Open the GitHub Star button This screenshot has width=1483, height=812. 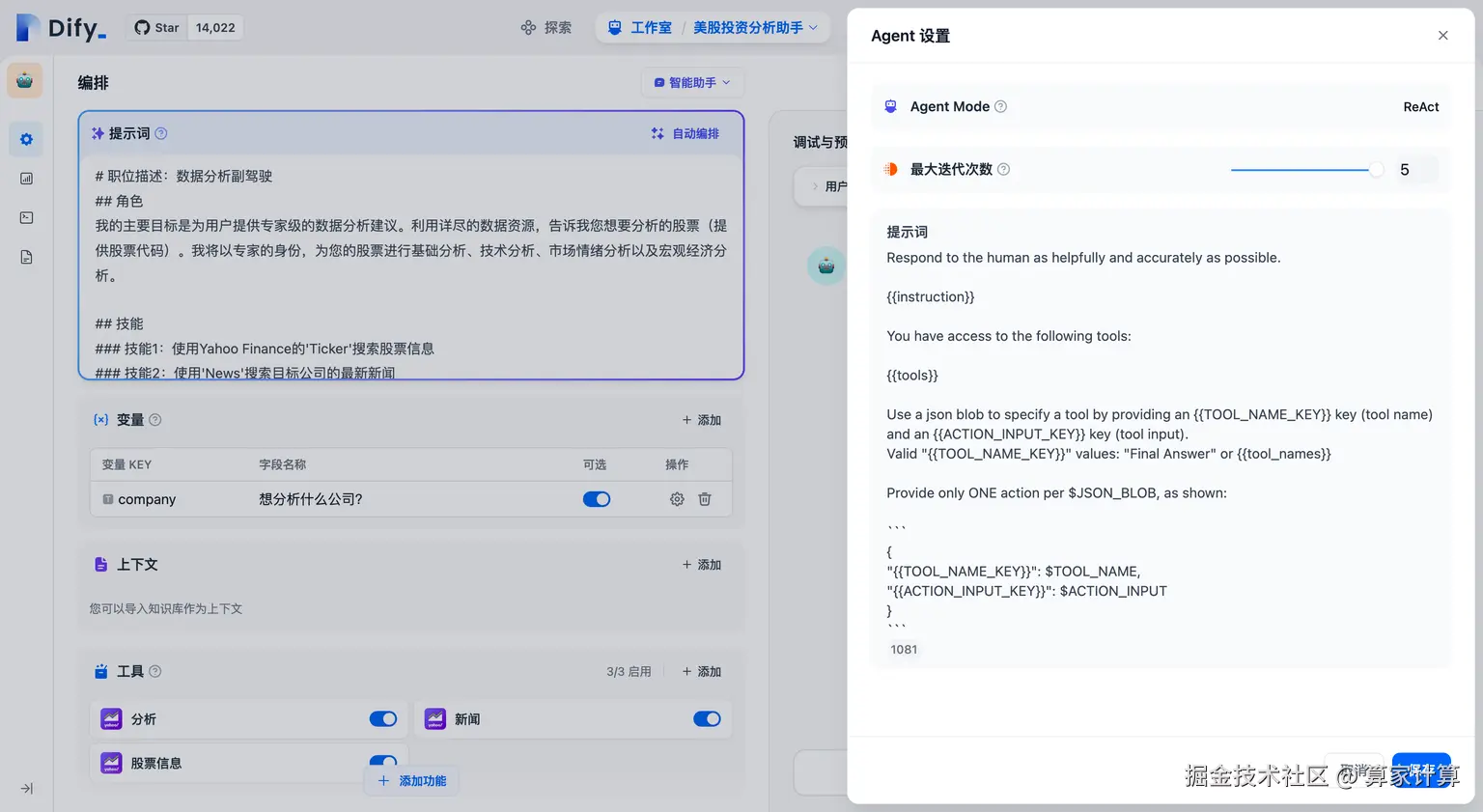[156, 28]
